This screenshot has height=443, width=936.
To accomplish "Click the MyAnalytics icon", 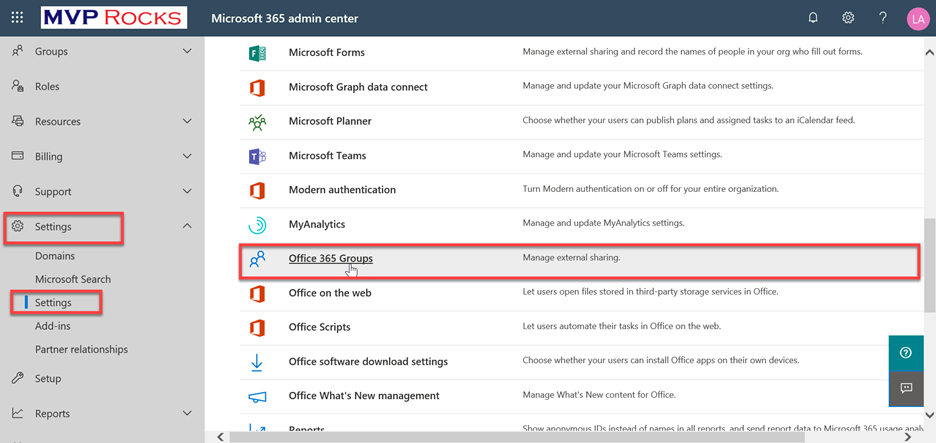I will click(x=257, y=225).
